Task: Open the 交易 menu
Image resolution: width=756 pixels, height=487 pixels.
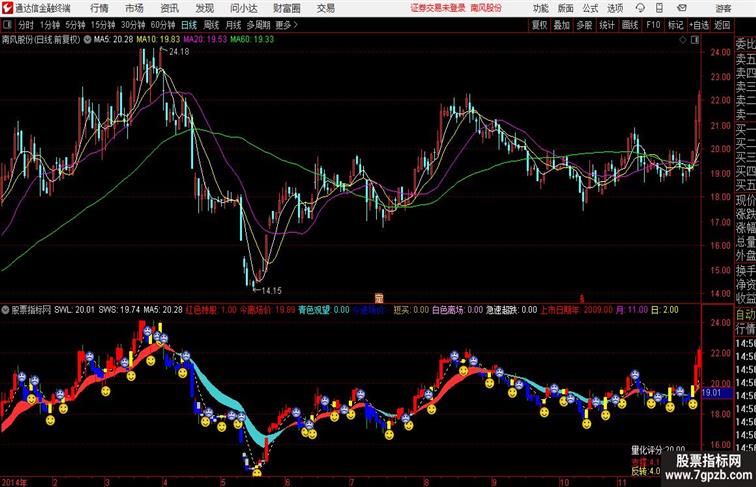Action: point(325,8)
